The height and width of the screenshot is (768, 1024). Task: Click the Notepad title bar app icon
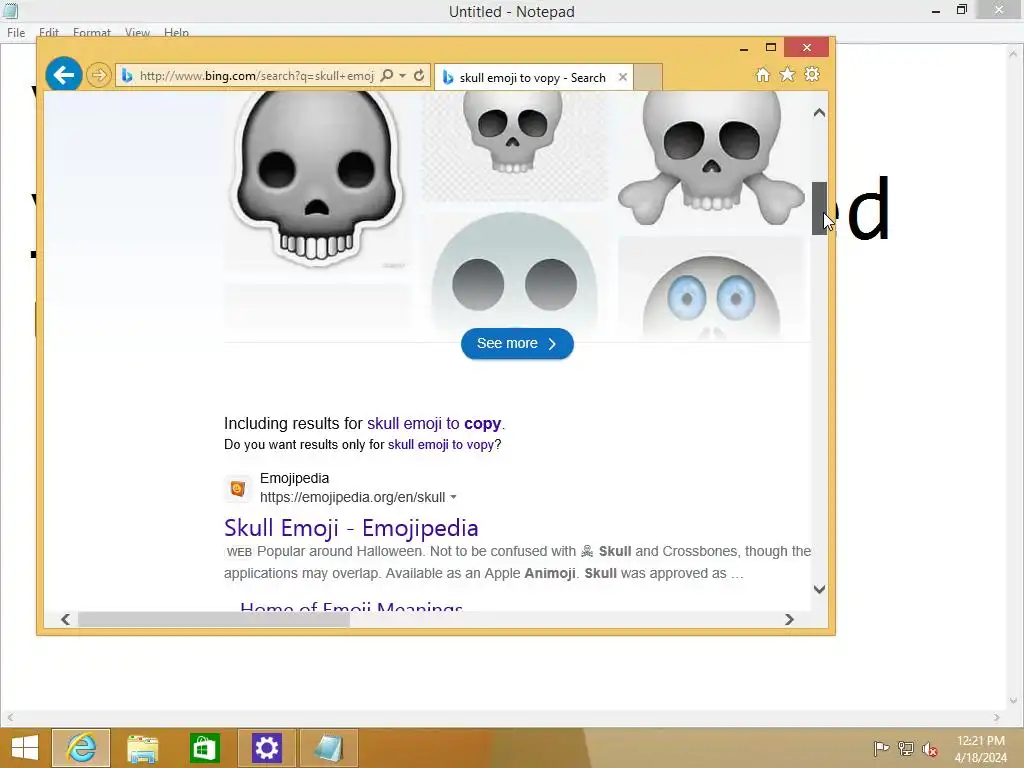10,10
